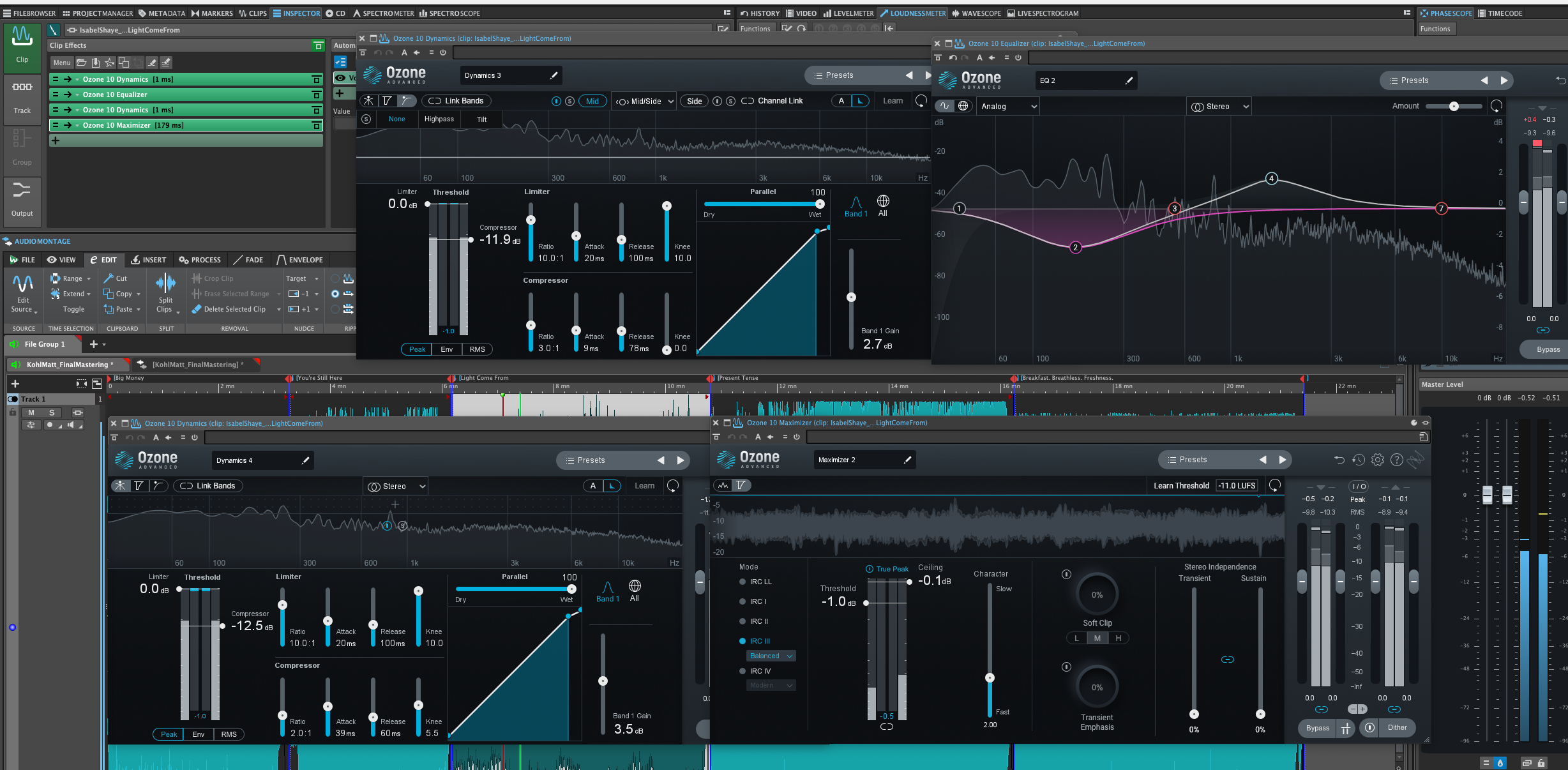
Task: Toggle Solo on Track 1
Action: [52, 412]
